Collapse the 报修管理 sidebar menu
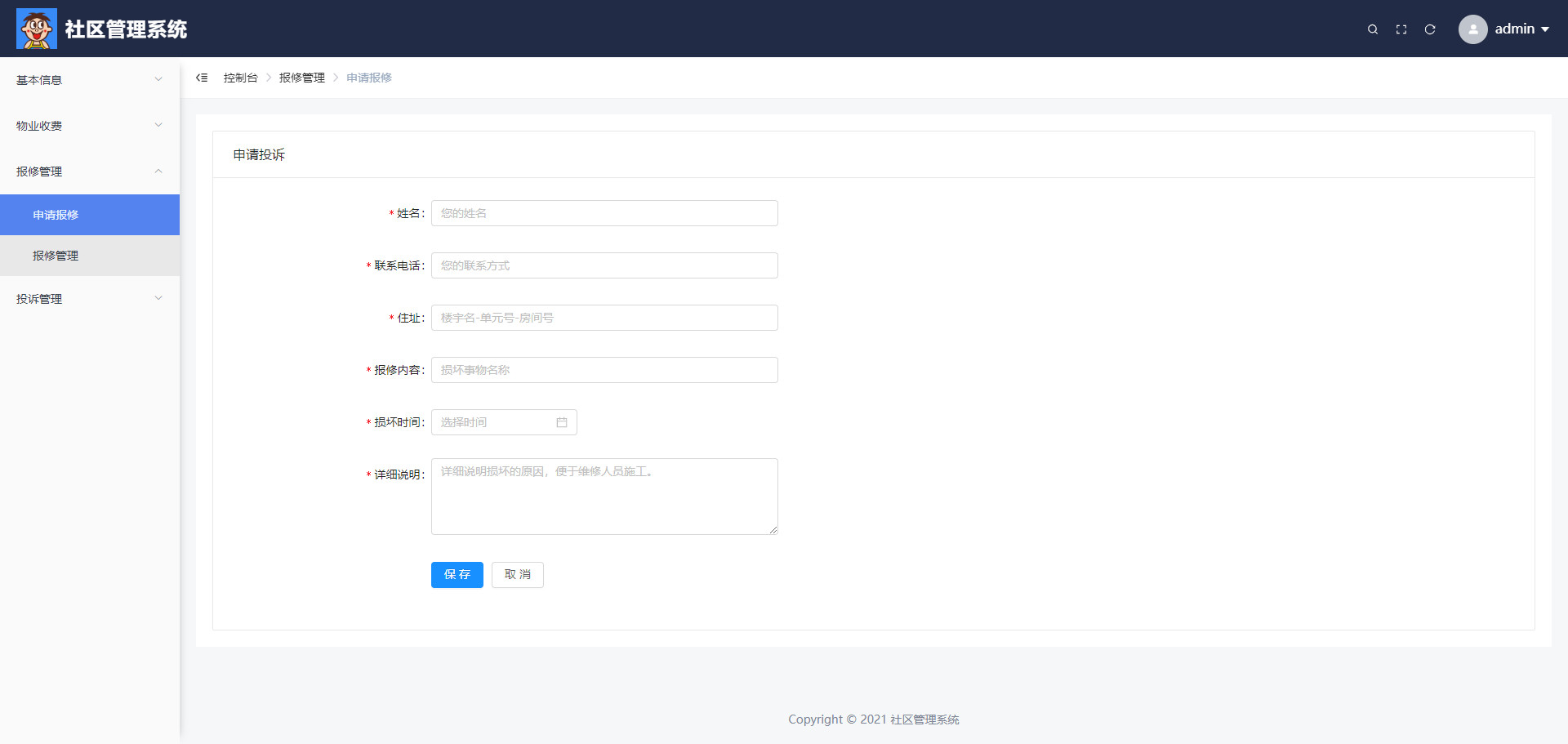 (90, 172)
